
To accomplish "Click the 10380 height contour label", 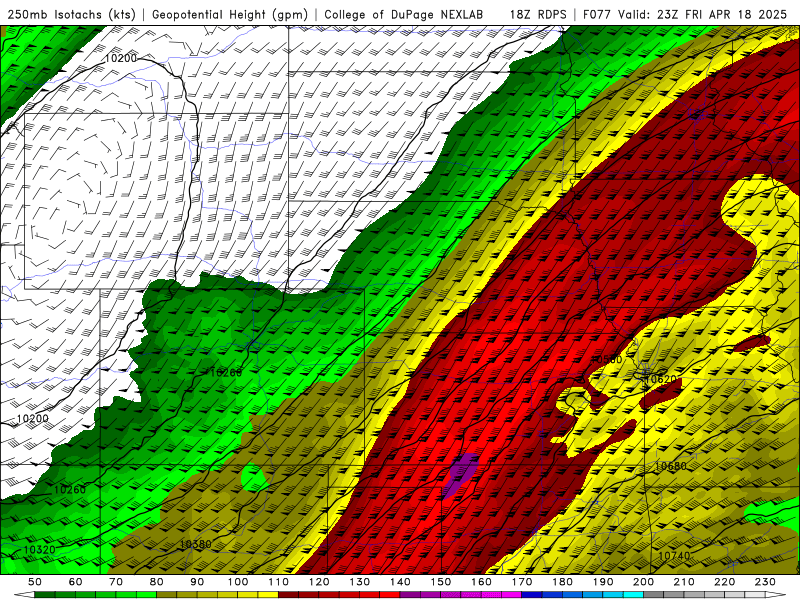I will click(195, 544).
